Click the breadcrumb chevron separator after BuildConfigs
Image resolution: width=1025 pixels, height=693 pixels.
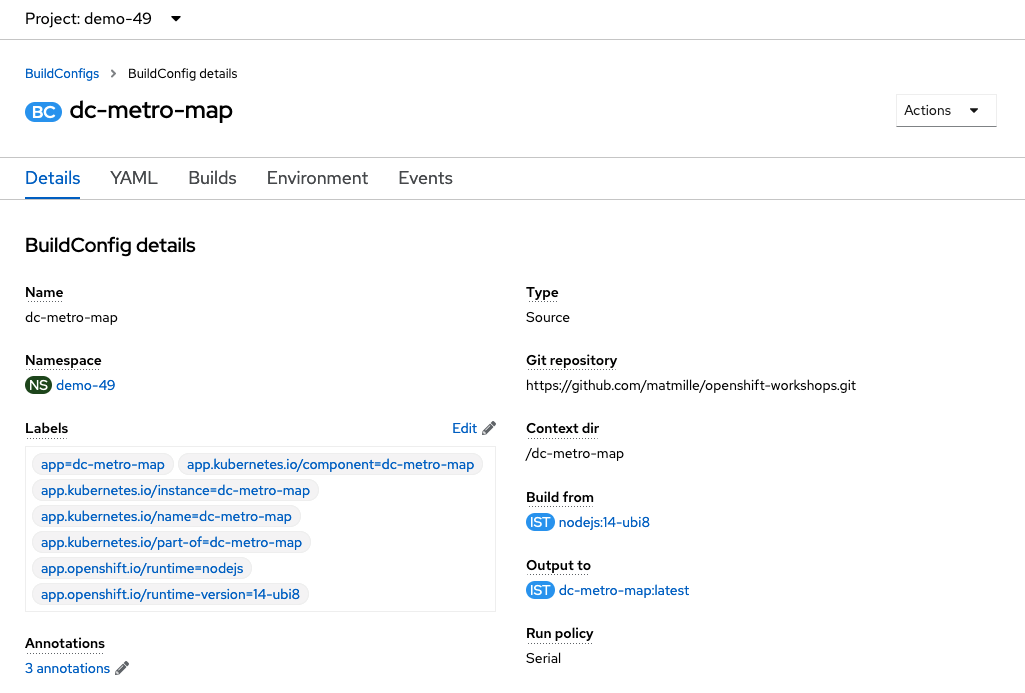[x=113, y=73]
